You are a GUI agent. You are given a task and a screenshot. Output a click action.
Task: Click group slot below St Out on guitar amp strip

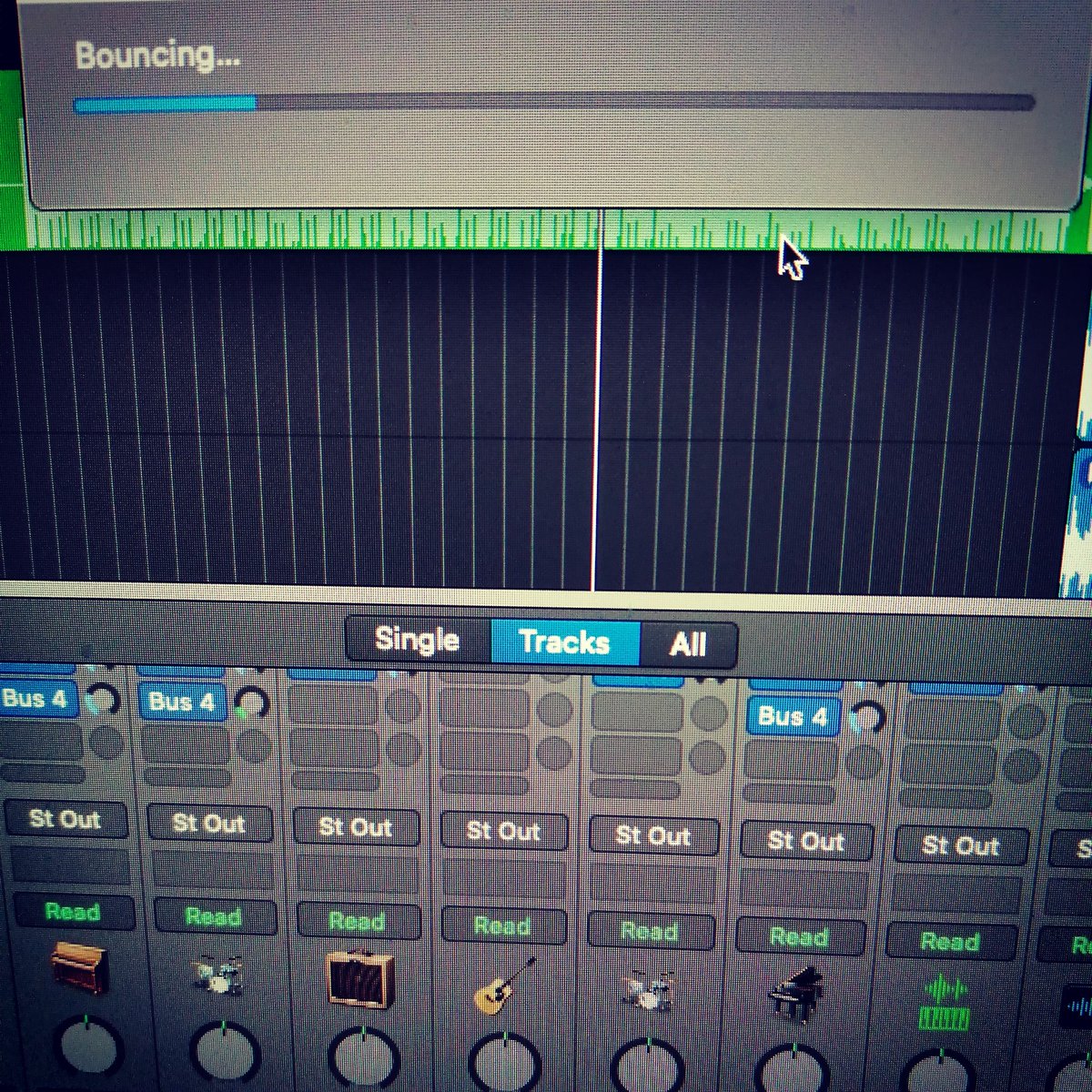[359, 875]
